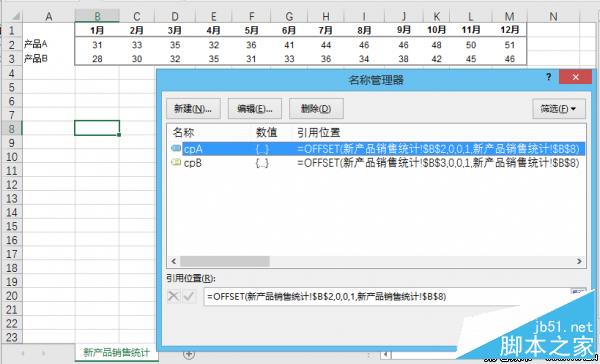This screenshot has width=600, height=364.
Task: Click 产品B value 30 under 2月
Action: coord(137,59)
